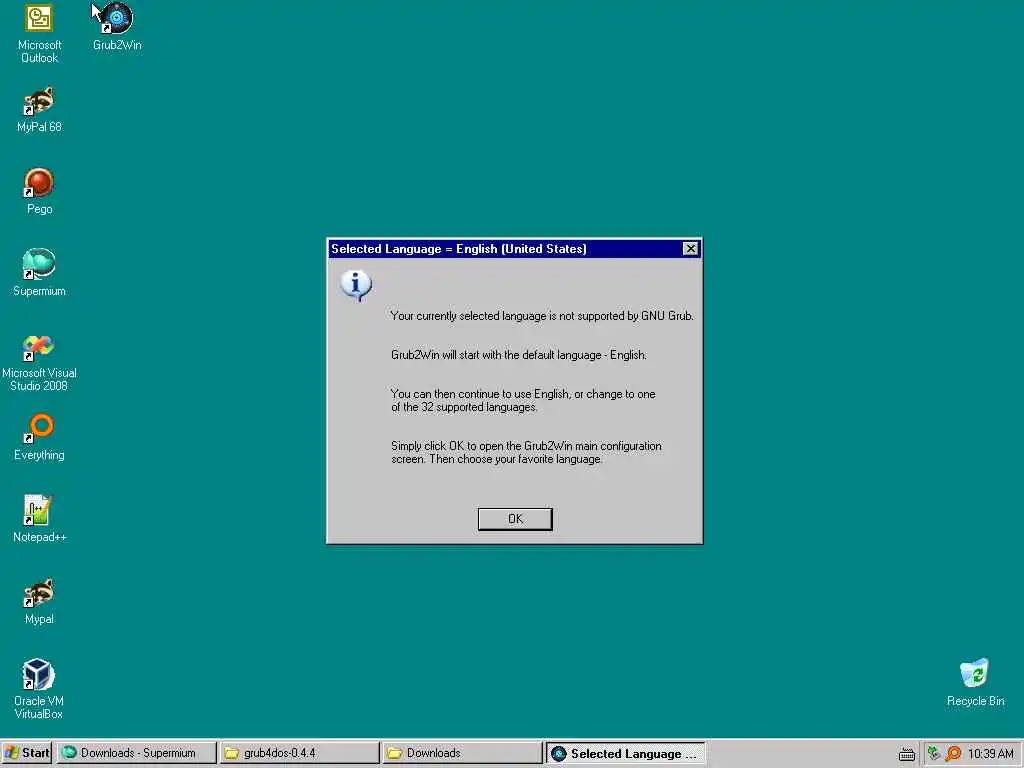This screenshot has width=1024, height=768.
Task: Click the keyboard icon in system tray
Action: [906, 754]
